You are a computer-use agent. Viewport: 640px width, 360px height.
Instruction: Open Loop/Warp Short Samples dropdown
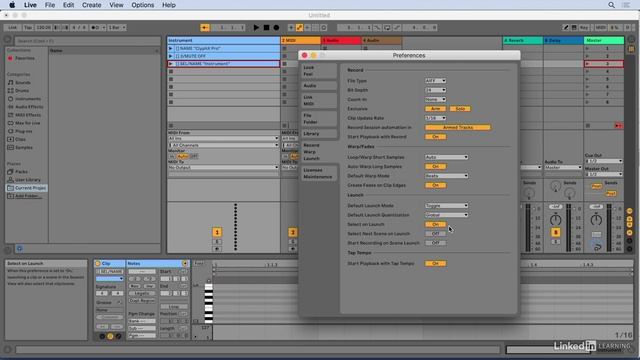point(446,157)
